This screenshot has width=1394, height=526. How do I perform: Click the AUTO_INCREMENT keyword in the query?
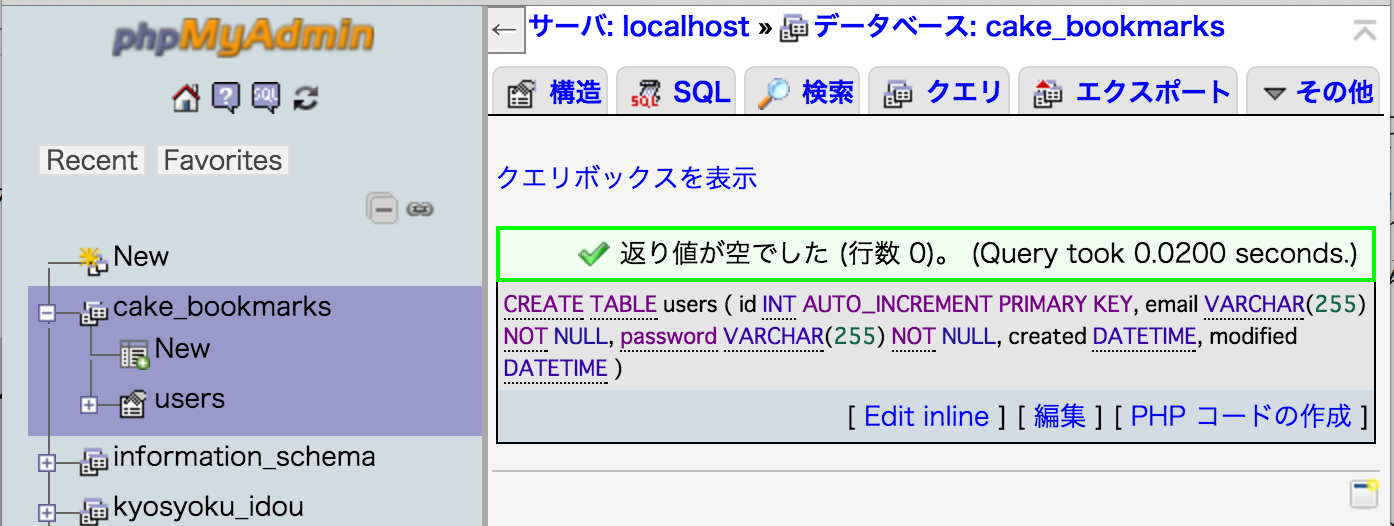[897, 305]
